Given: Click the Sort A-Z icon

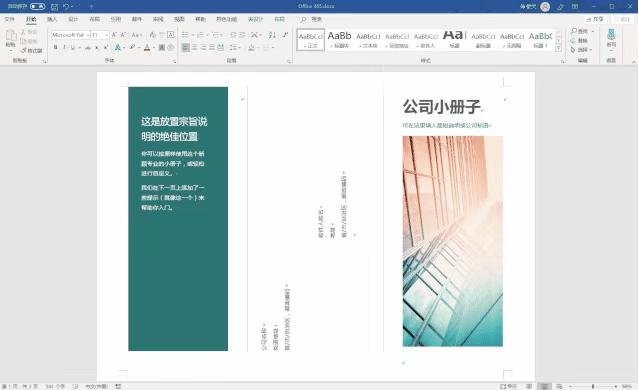Looking at the screenshot, I should [x=272, y=35].
